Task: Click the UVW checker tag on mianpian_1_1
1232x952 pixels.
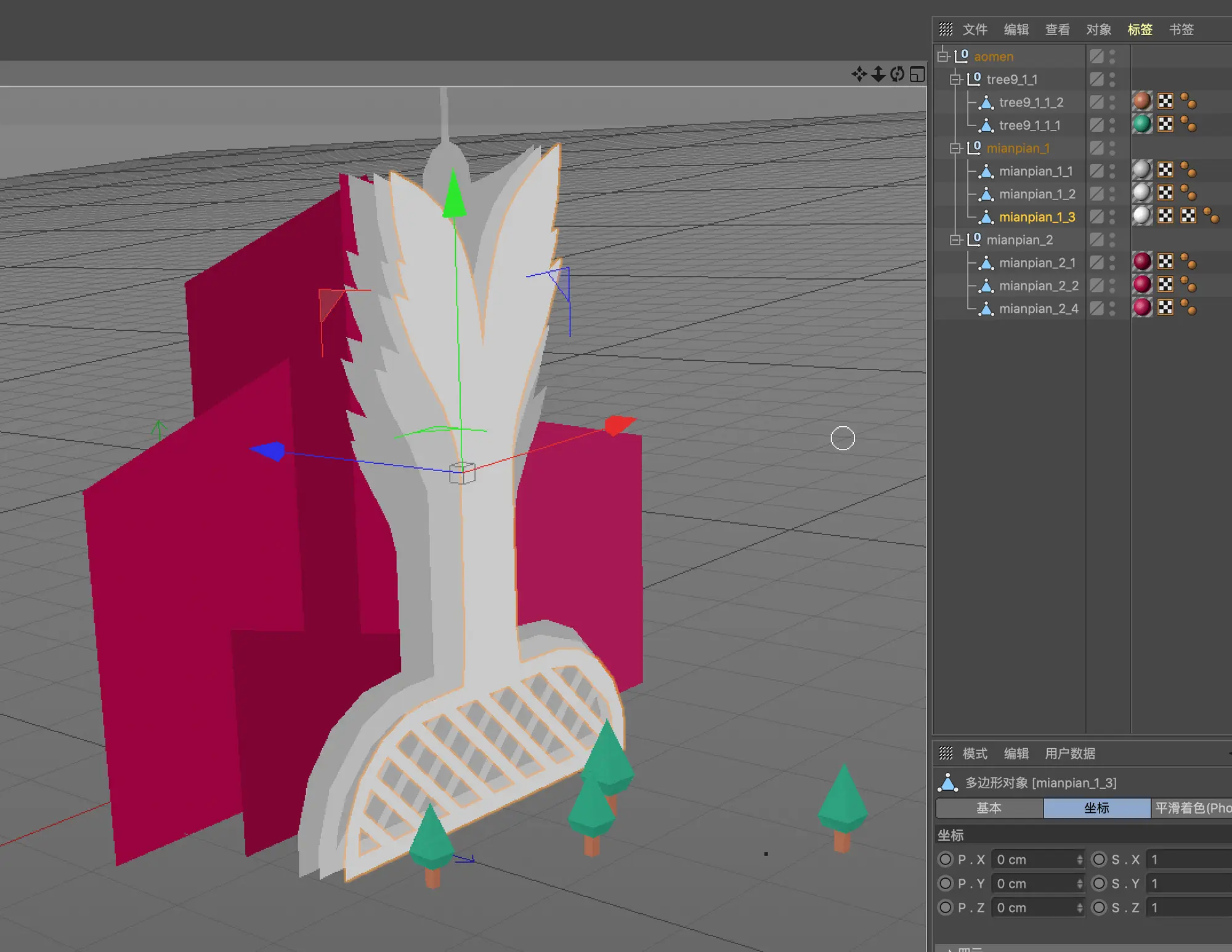Action: point(1165,170)
